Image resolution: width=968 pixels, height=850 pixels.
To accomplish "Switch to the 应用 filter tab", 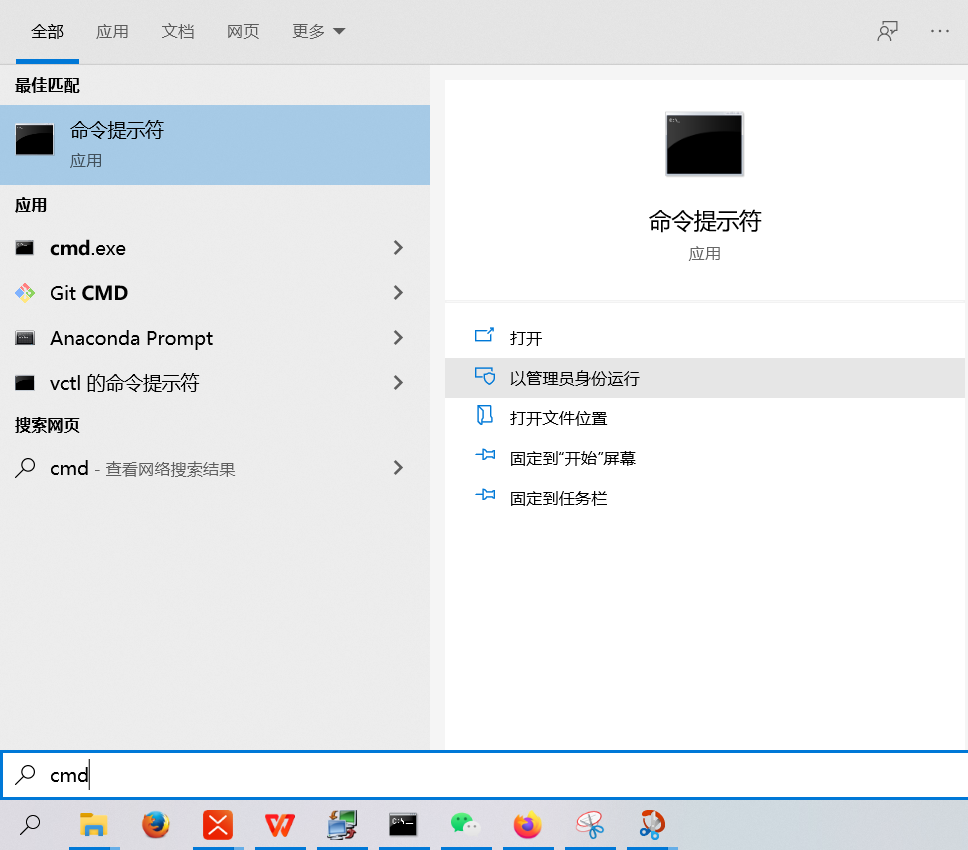I will click(x=112, y=31).
